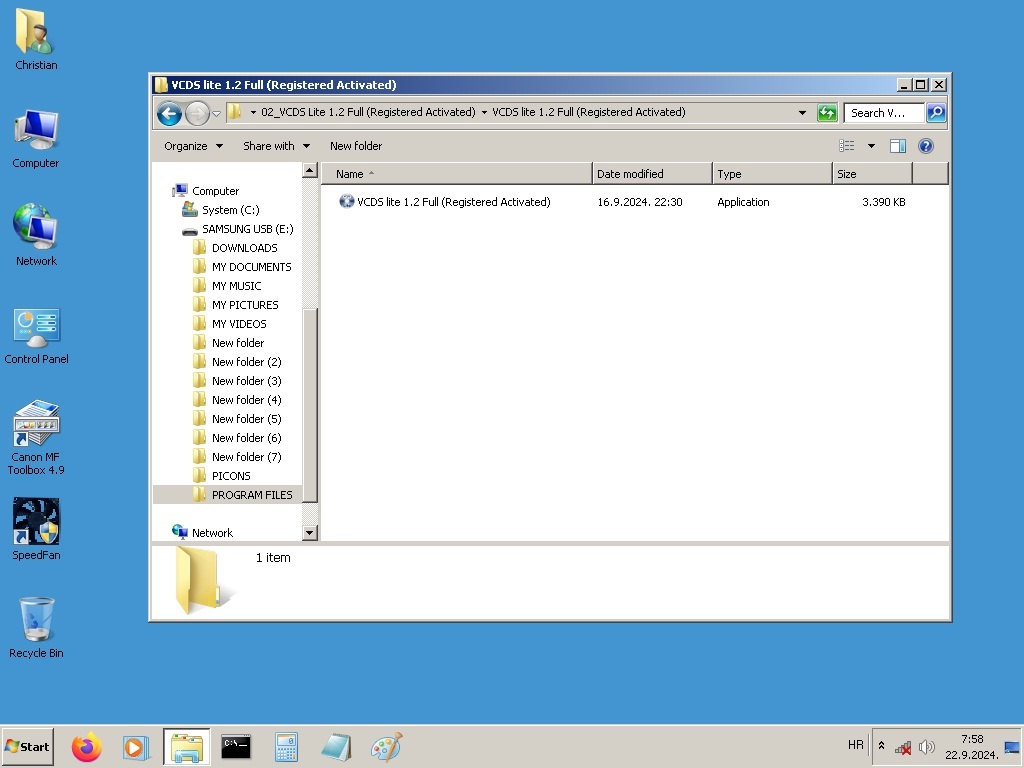Open the address bar history dropdown
1024x768 pixels.
click(802, 112)
